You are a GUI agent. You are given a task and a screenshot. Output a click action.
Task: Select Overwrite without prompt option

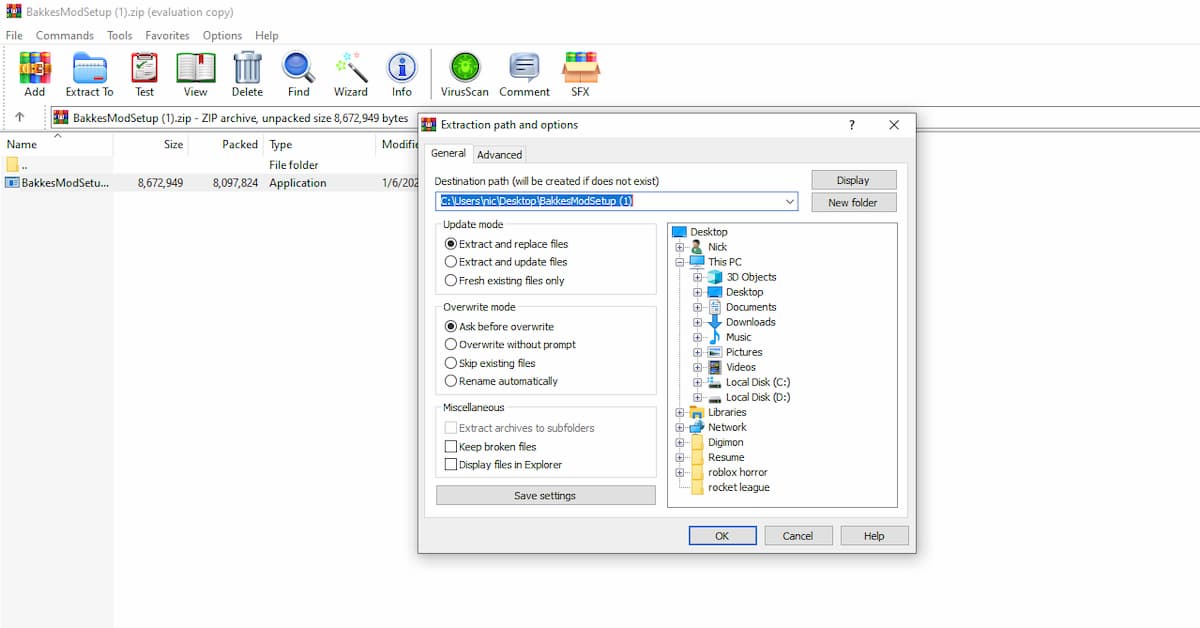click(x=451, y=345)
